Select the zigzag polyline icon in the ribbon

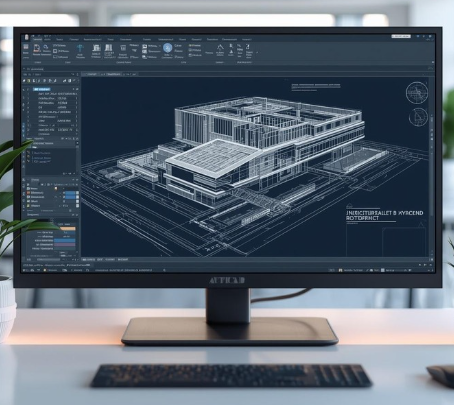pyautogui.click(x=220, y=48)
